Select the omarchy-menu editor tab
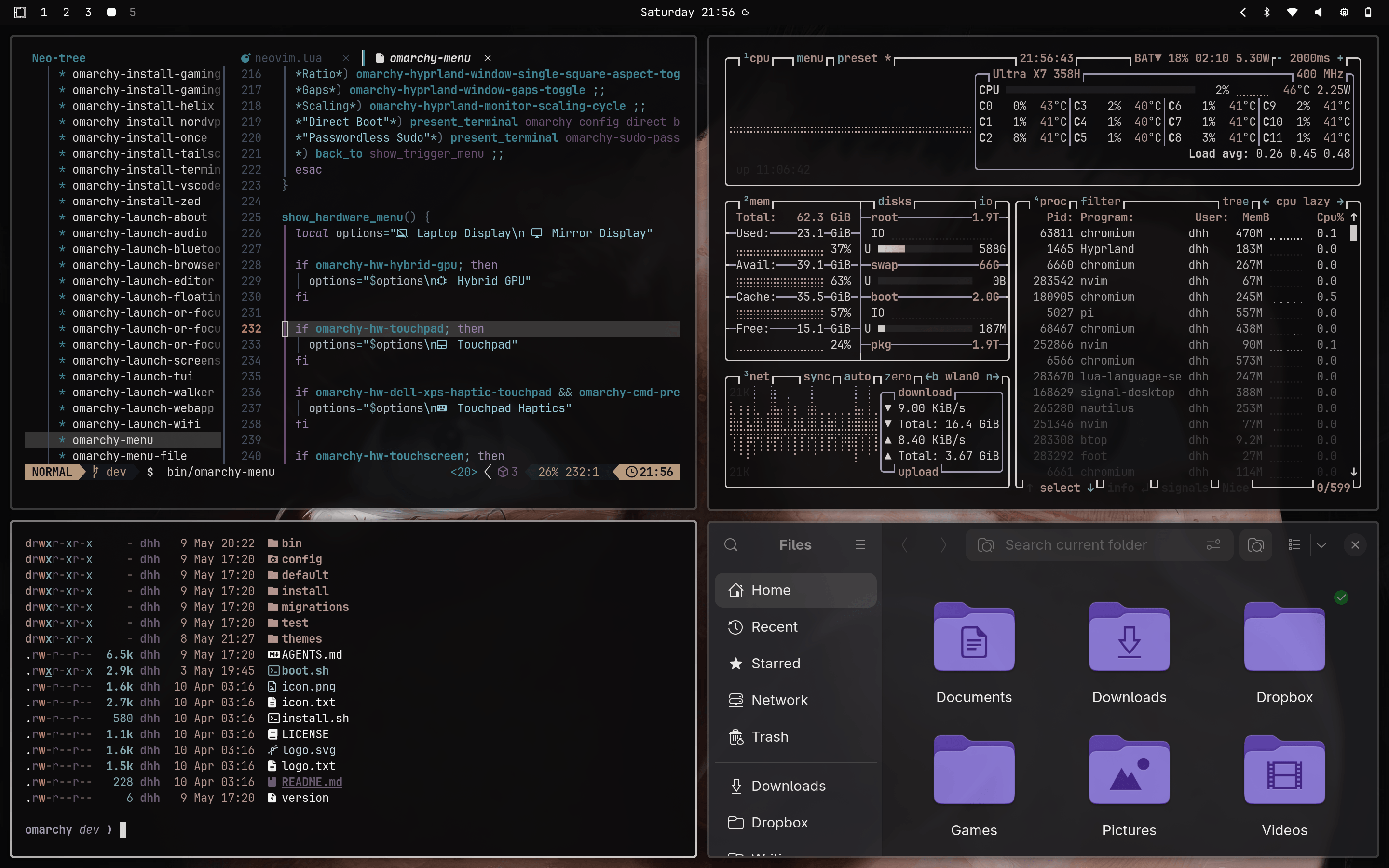 tap(429, 58)
